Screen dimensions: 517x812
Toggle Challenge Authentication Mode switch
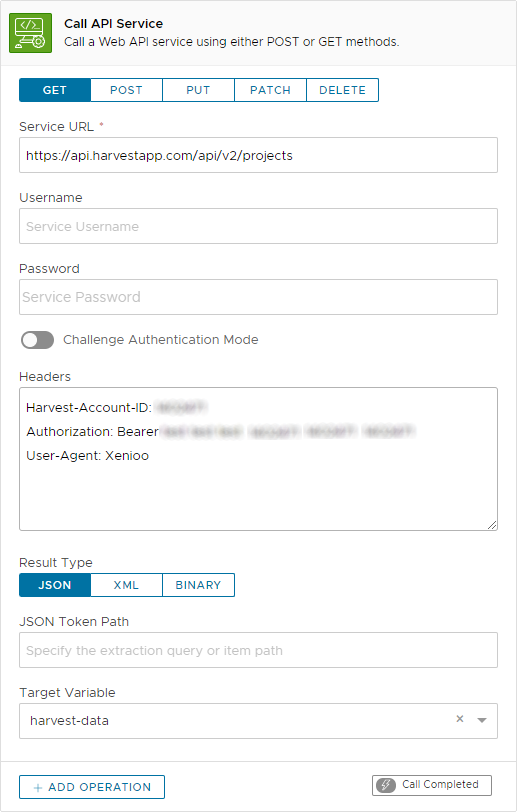click(x=37, y=340)
